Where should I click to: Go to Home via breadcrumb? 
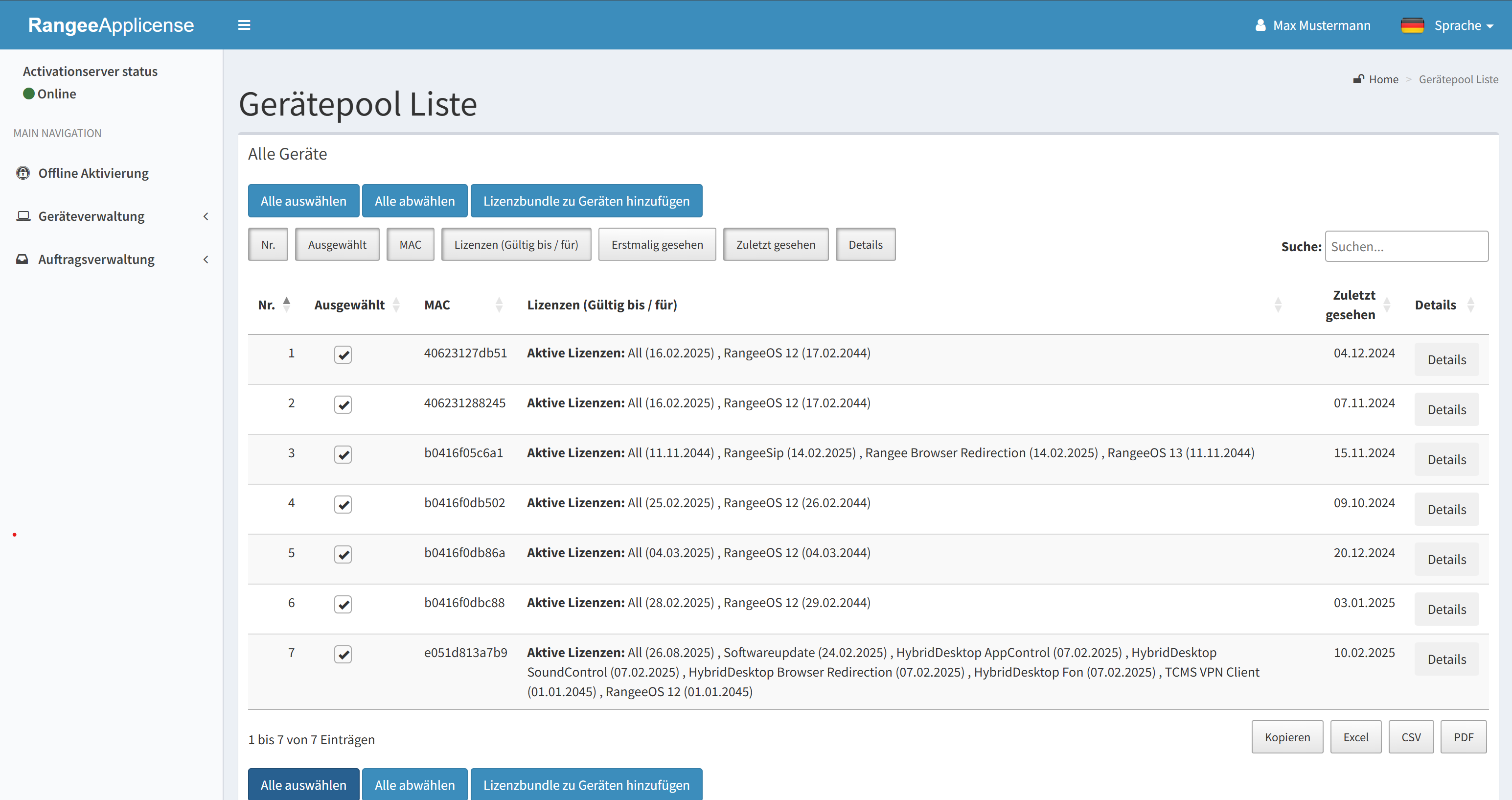(x=1383, y=79)
